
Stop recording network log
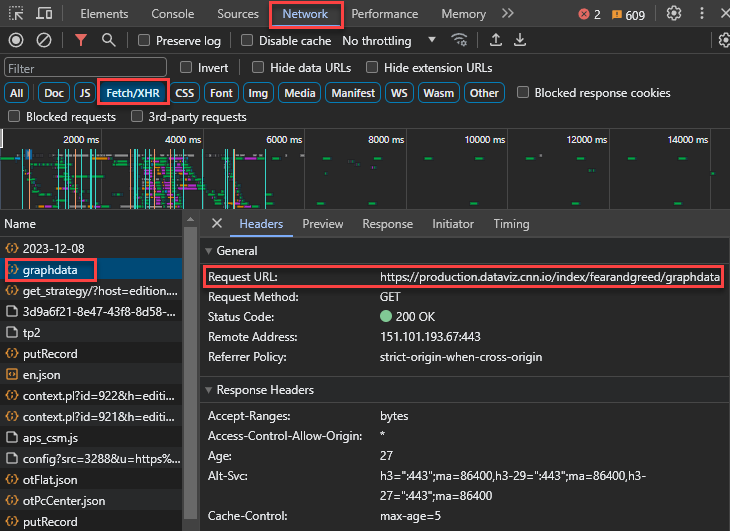(x=16, y=41)
